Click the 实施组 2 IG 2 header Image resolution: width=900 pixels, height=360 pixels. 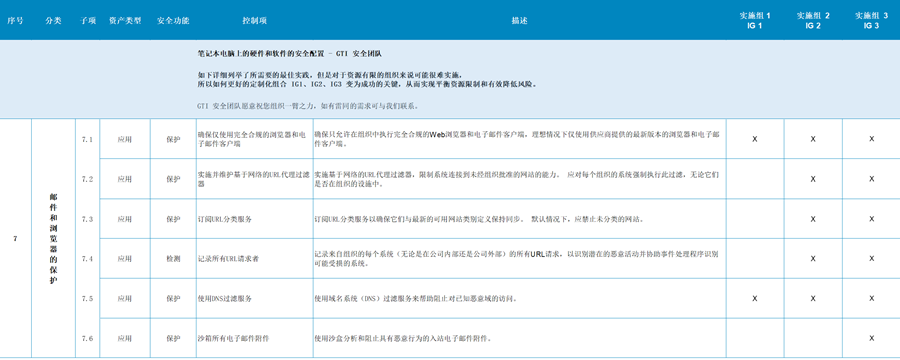(813, 21)
